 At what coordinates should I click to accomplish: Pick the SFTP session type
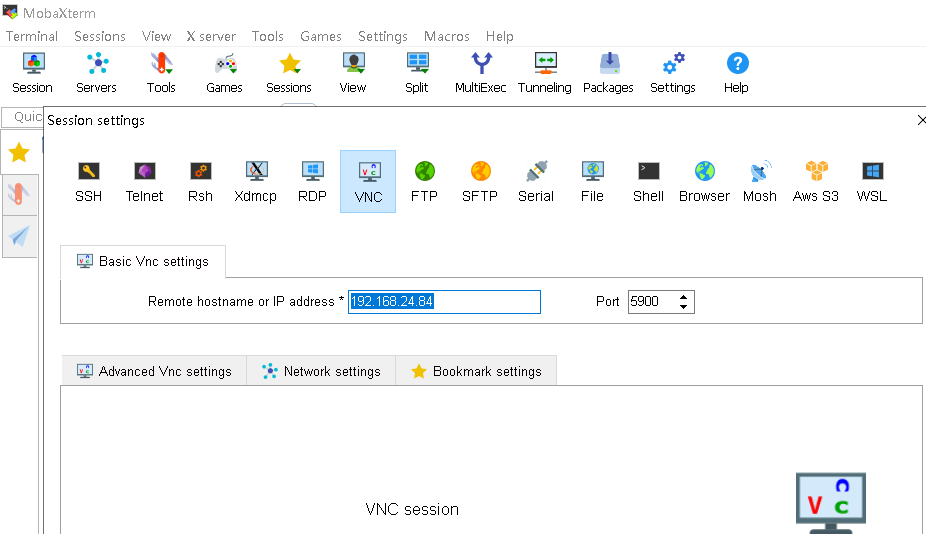tap(480, 181)
